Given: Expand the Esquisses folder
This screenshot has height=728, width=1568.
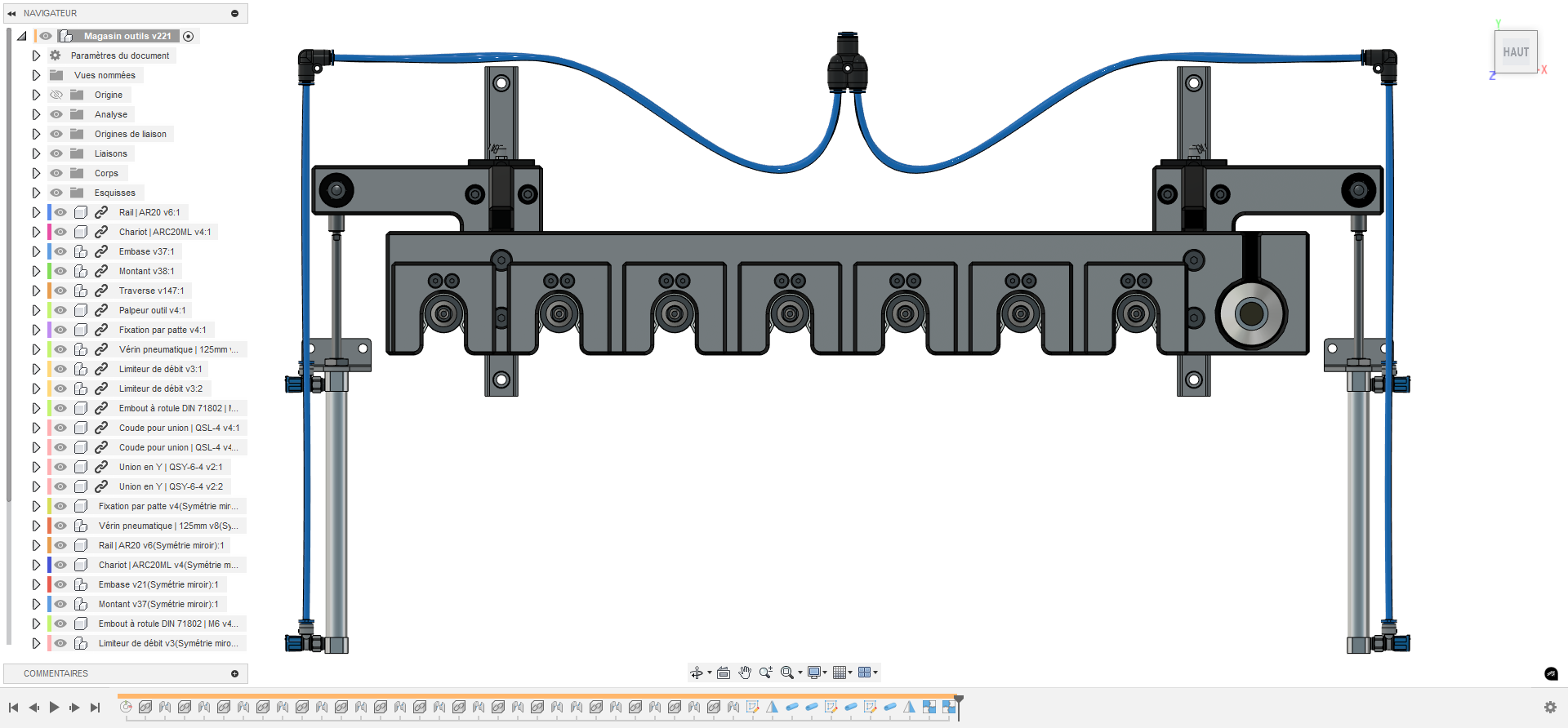Looking at the screenshot, I should point(36,193).
